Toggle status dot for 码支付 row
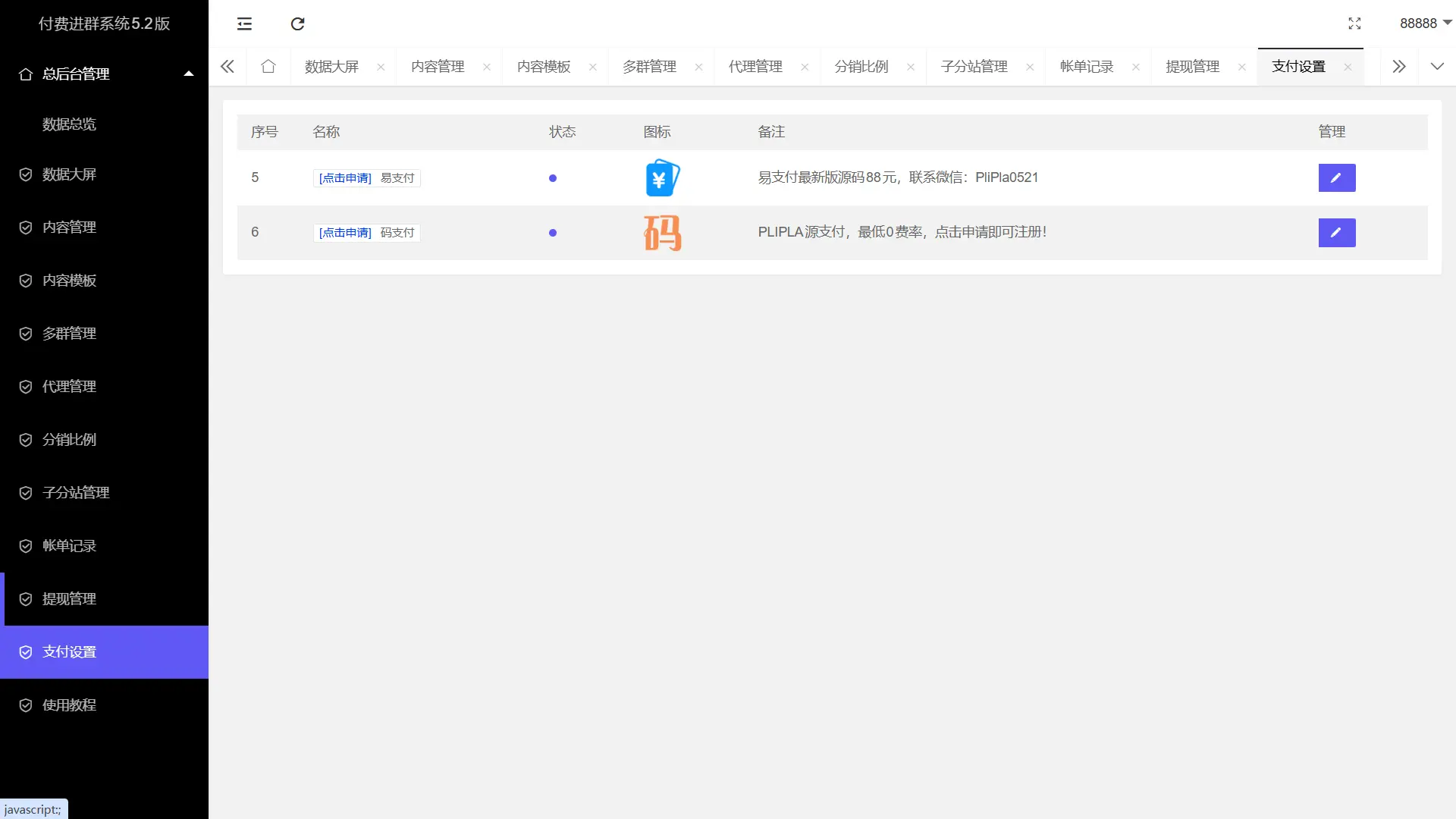The width and height of the screenshot is (1456, 819). pos(553,233)
